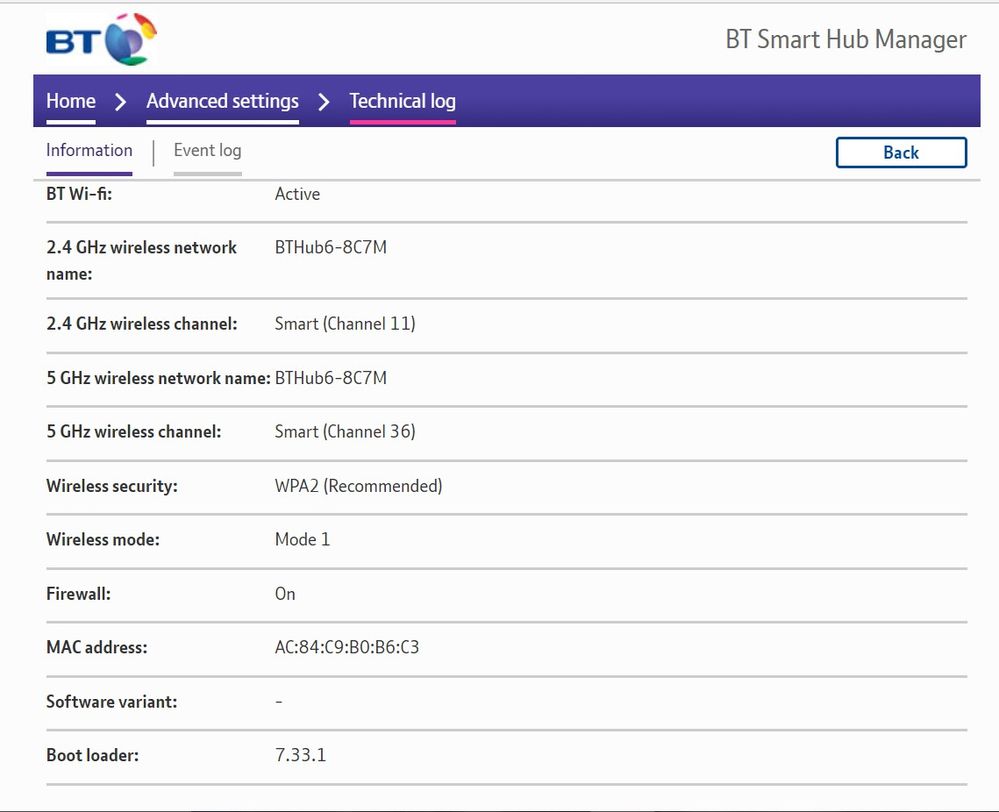
Task: Click '5 GHz wireless channel:' label
Action: click(134, 431)
